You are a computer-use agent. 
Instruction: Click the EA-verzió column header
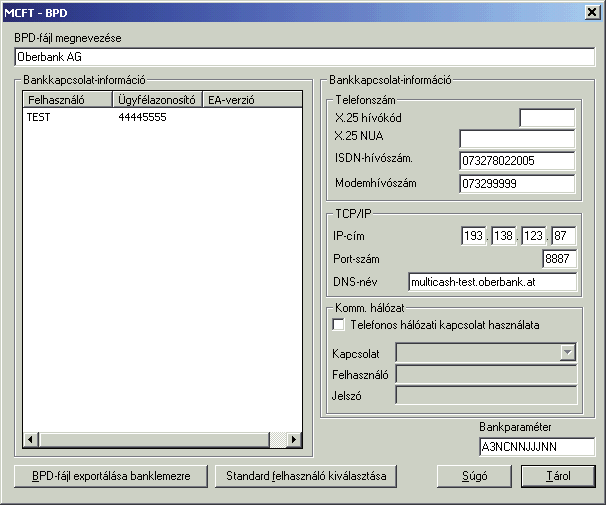pos(252,100)
